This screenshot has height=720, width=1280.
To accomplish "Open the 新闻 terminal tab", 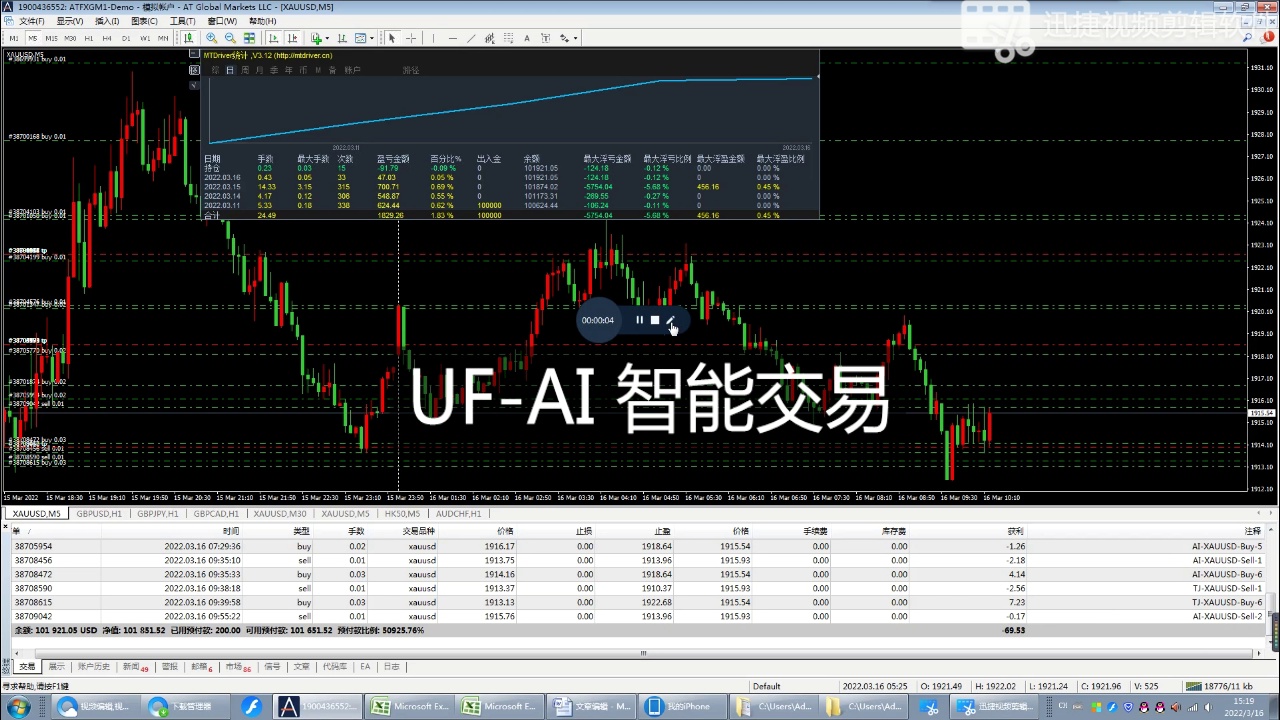I will 134,666.
